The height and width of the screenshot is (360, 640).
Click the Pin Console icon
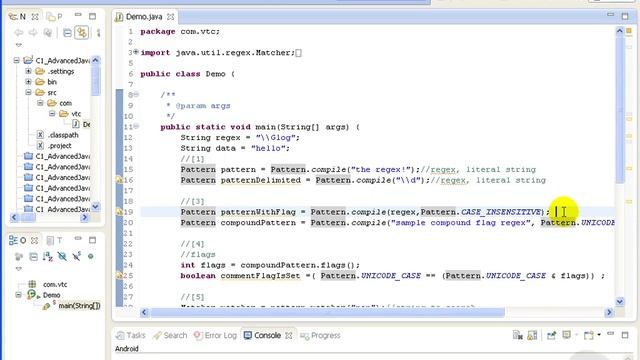[551, 336]
